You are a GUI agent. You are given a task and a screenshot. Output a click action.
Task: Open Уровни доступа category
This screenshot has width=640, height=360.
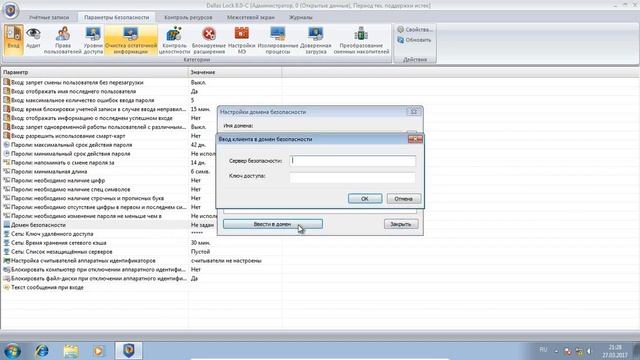[93, 39]
